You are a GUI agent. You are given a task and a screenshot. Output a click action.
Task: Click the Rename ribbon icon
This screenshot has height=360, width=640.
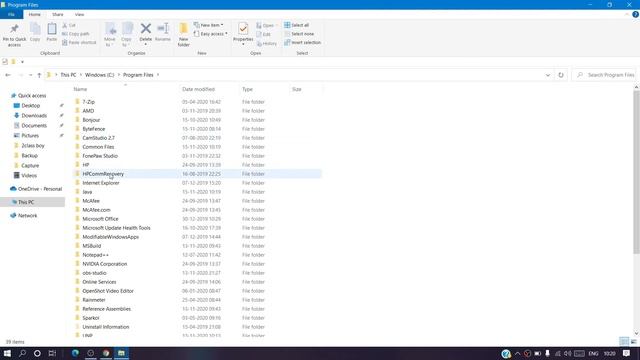(163, 32)
